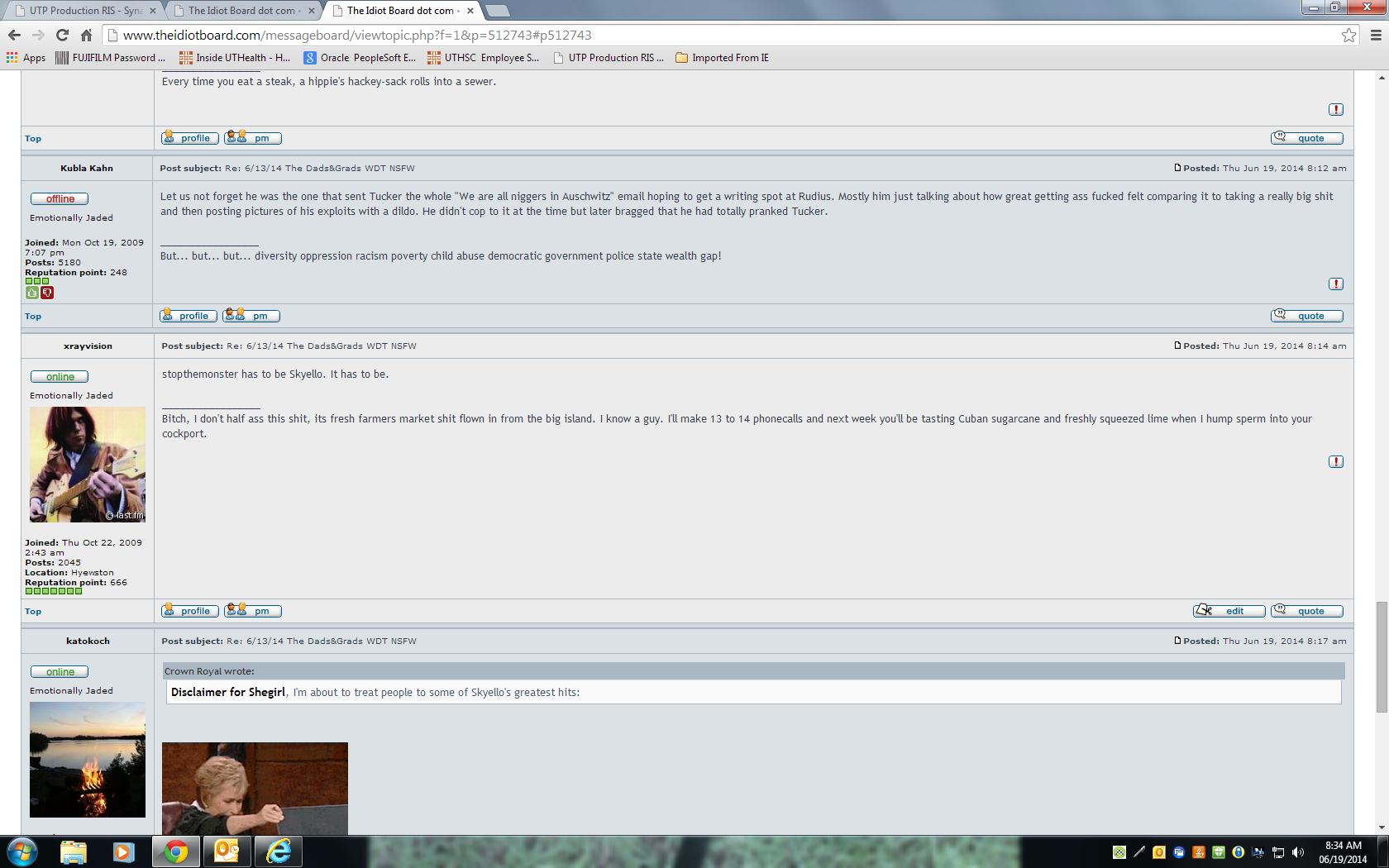Click xrayvision's guitar avatar thumbnail

click(x=88, y=464)
